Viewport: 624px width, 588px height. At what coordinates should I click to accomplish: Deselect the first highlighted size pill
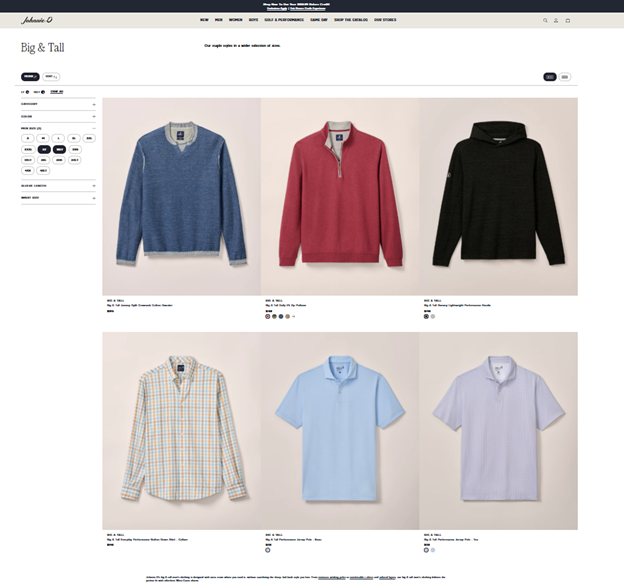[x=43, y=148]
